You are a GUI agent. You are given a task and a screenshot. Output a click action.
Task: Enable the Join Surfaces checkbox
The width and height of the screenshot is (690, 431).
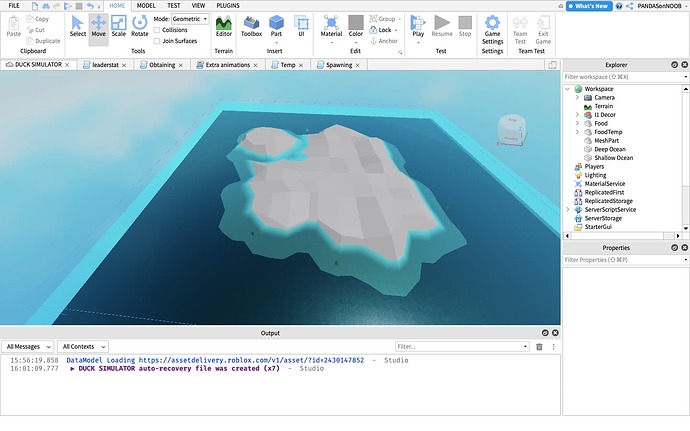pos(157,41)
